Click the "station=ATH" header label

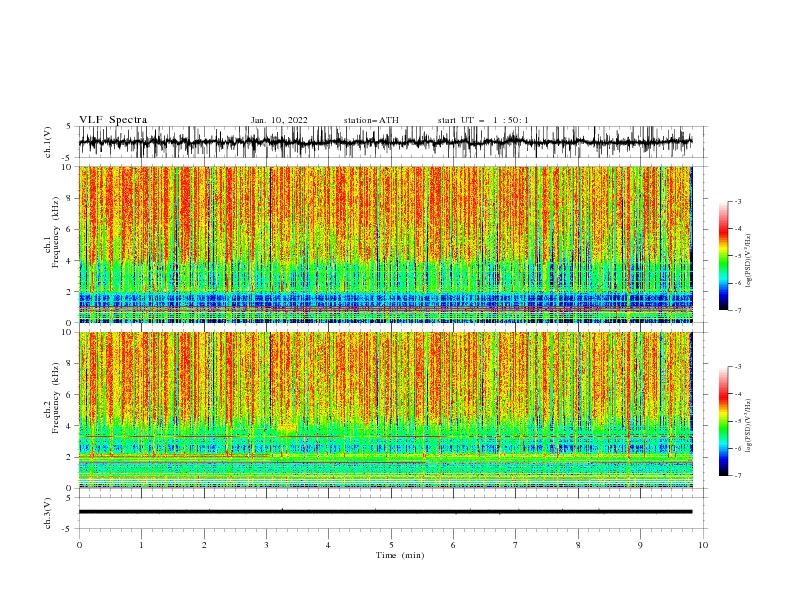(371, 120)
